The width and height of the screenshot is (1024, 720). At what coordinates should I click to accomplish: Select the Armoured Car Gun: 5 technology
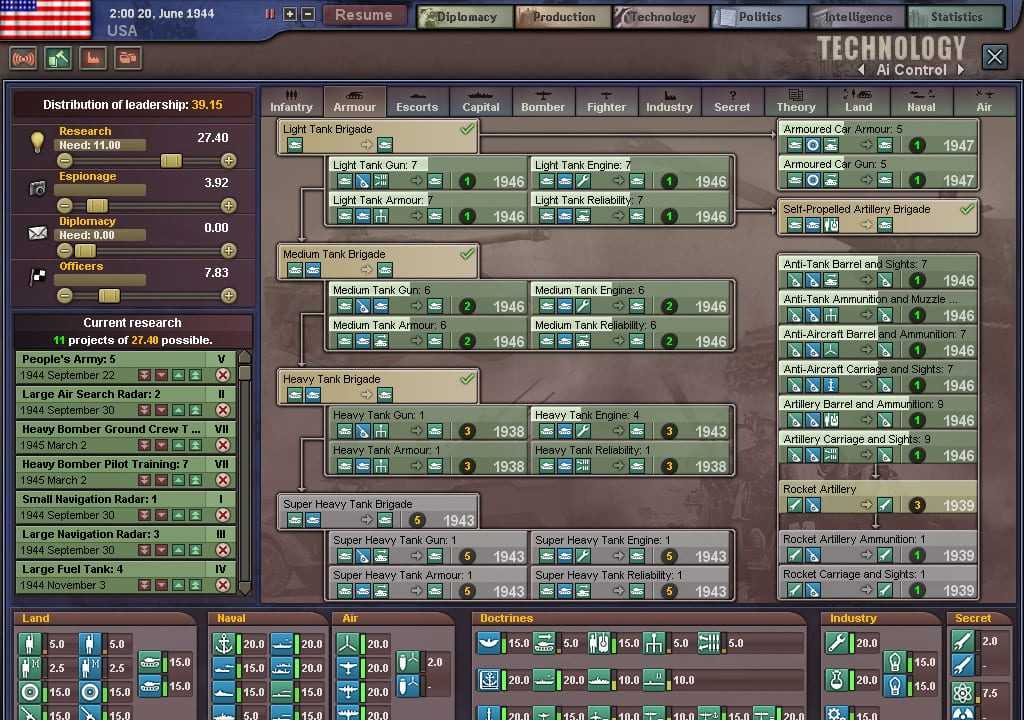878,172
